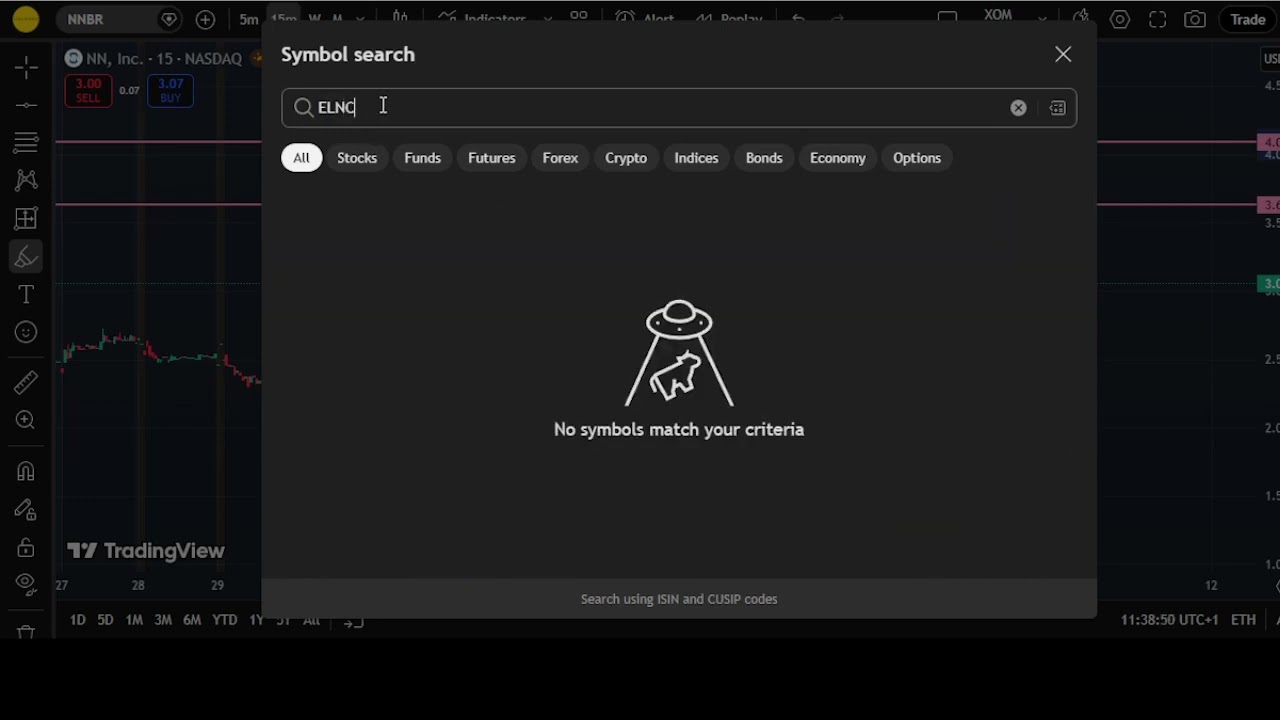Set chart range to 3M
Screen dimensions: 1280x720
point(163,620)
